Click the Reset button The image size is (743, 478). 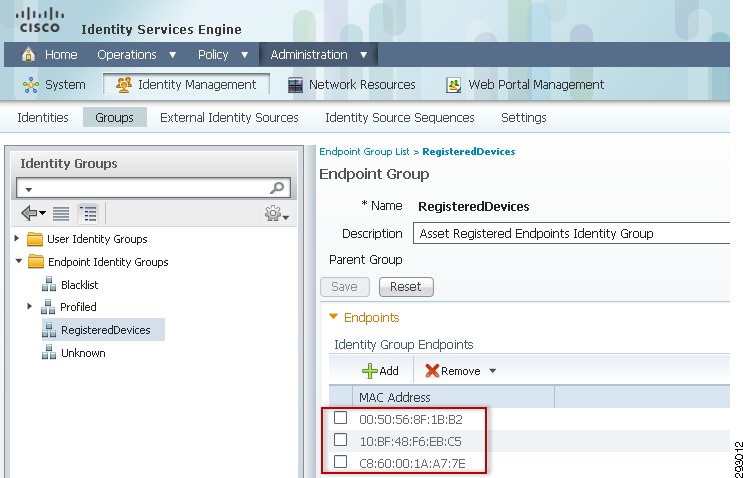click(x=406, y=287)
